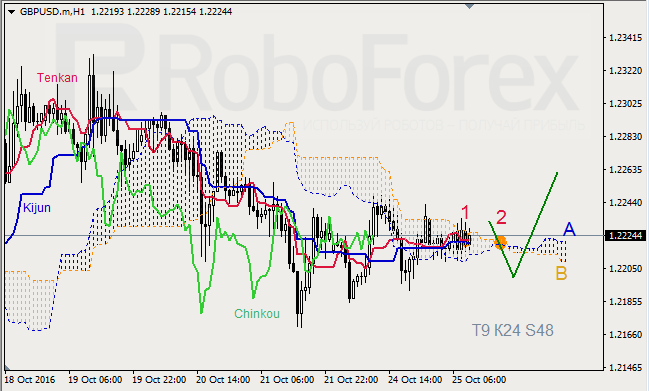Click the orange dot marker near label 2
649x391 pixels.
(501, 242)
